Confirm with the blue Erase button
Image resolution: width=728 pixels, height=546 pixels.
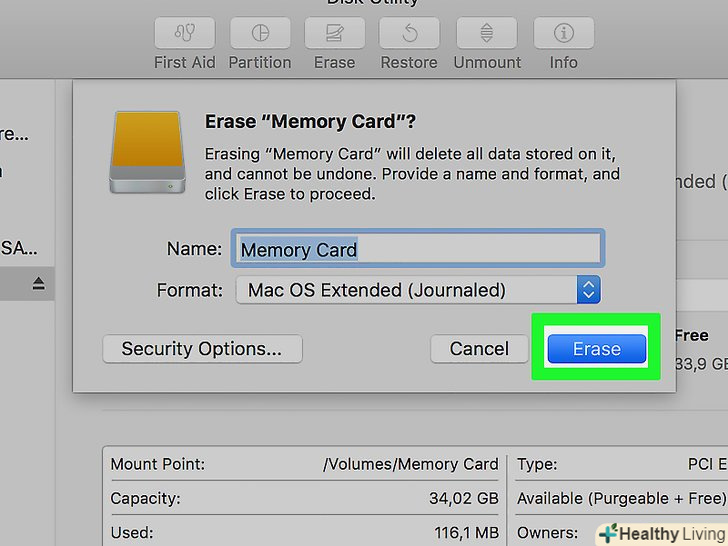click(596, 349)
